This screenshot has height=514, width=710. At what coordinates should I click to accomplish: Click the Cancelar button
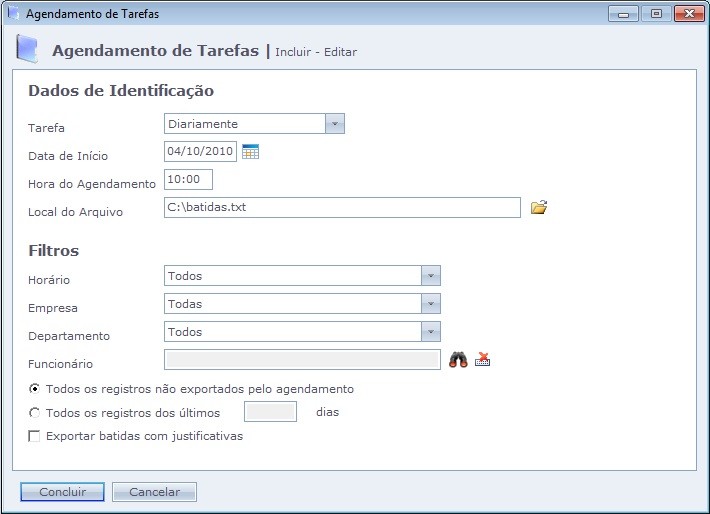[154, 492]
